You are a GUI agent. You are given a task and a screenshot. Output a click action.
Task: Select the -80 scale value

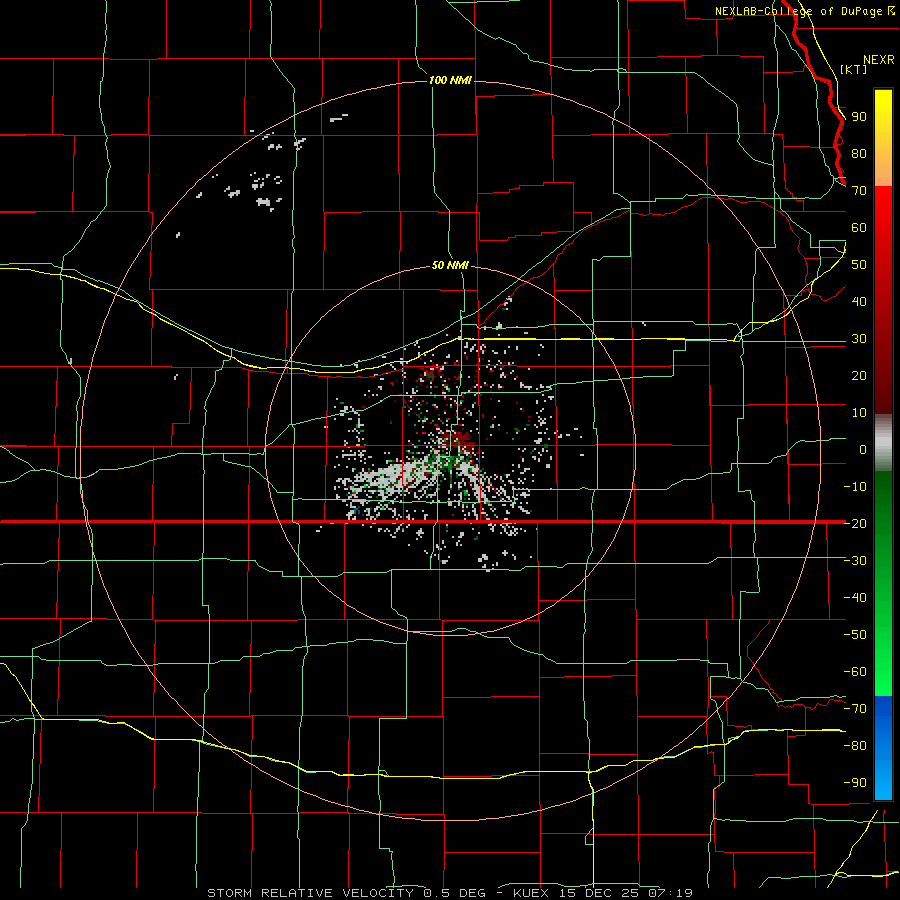[855, 746]
